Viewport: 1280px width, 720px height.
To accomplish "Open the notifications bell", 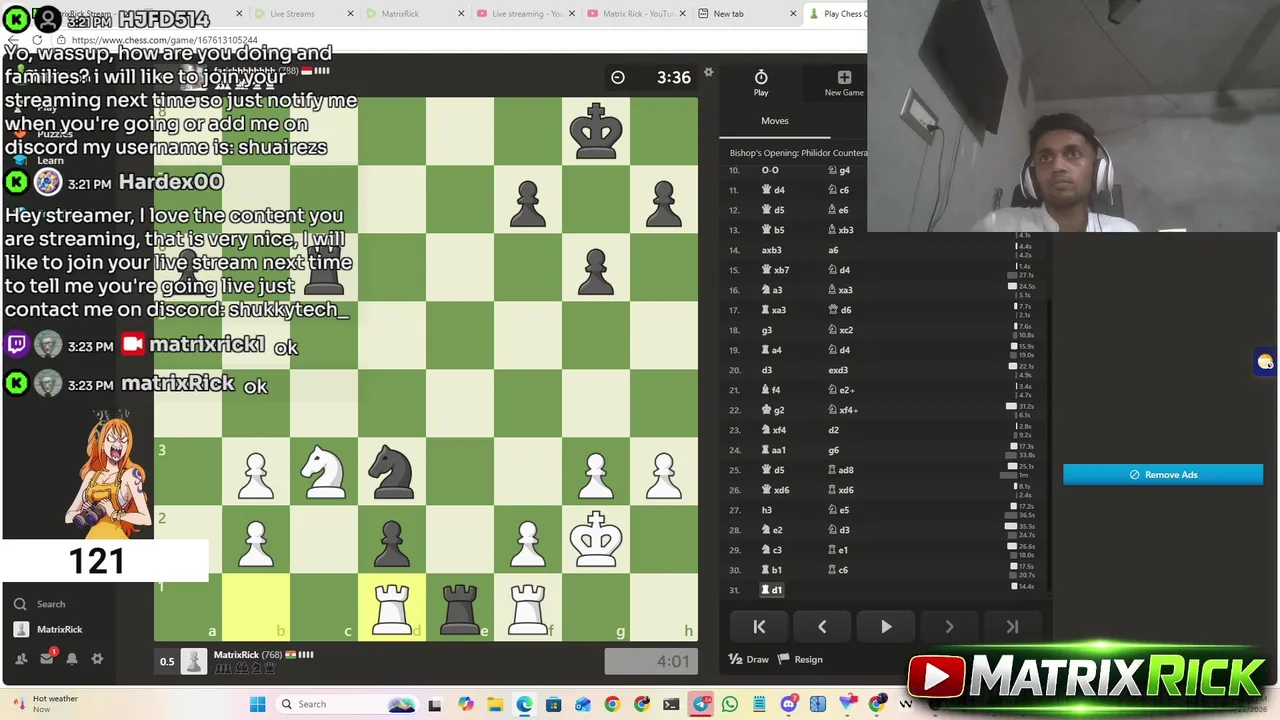I will pyautogui.click(x=72, y=659).
